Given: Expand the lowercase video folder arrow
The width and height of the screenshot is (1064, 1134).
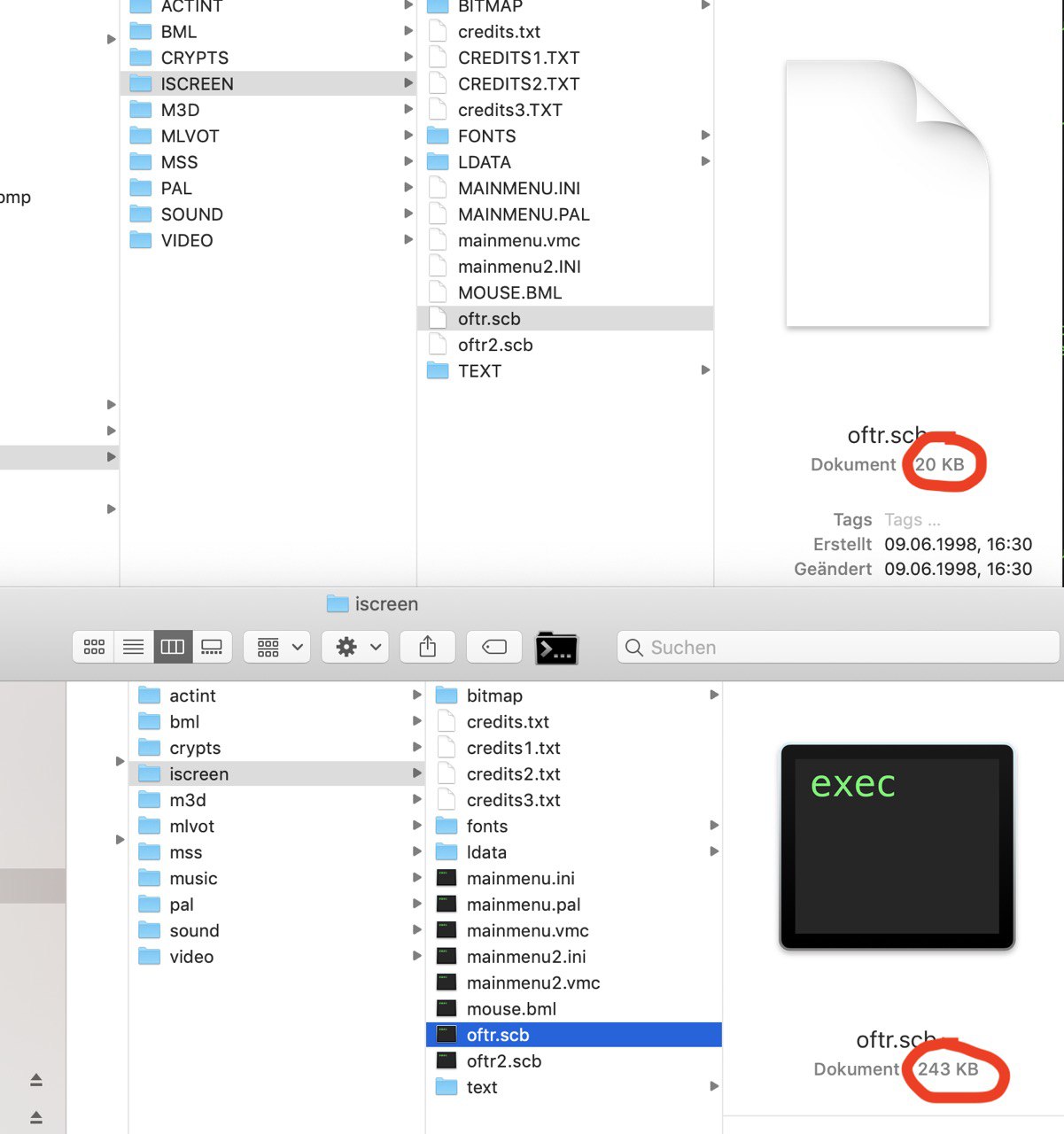Looking at the screenshot, I should pos(416,956).
